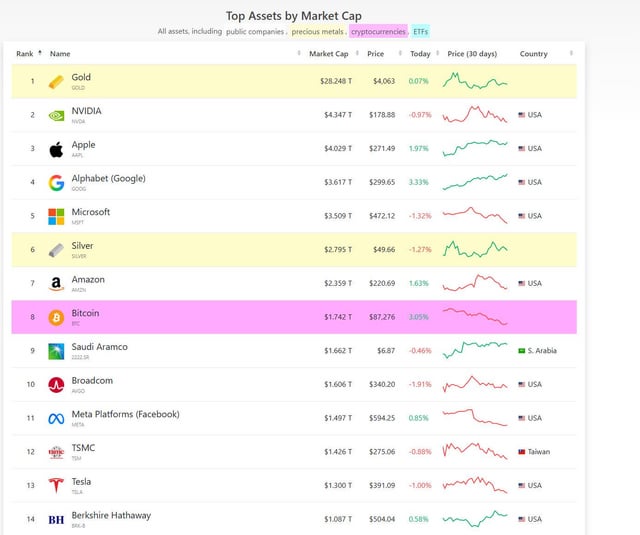The width and height of the screenshot is (640, 535).
Task: Click the S. Arabia country label
Action: click(x=542, y=351)
